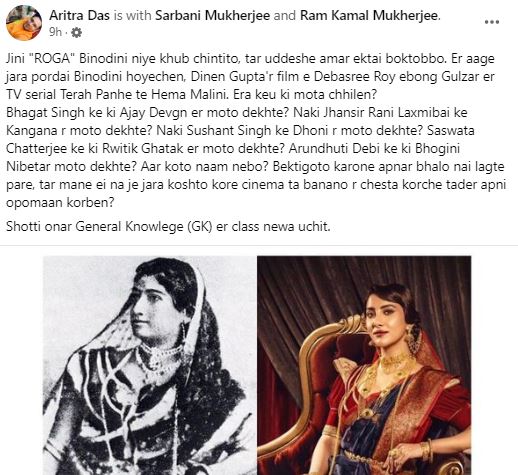View the black-and-white vintage portrait photo
Screen dimensions: 518x475
pos(150,365)
